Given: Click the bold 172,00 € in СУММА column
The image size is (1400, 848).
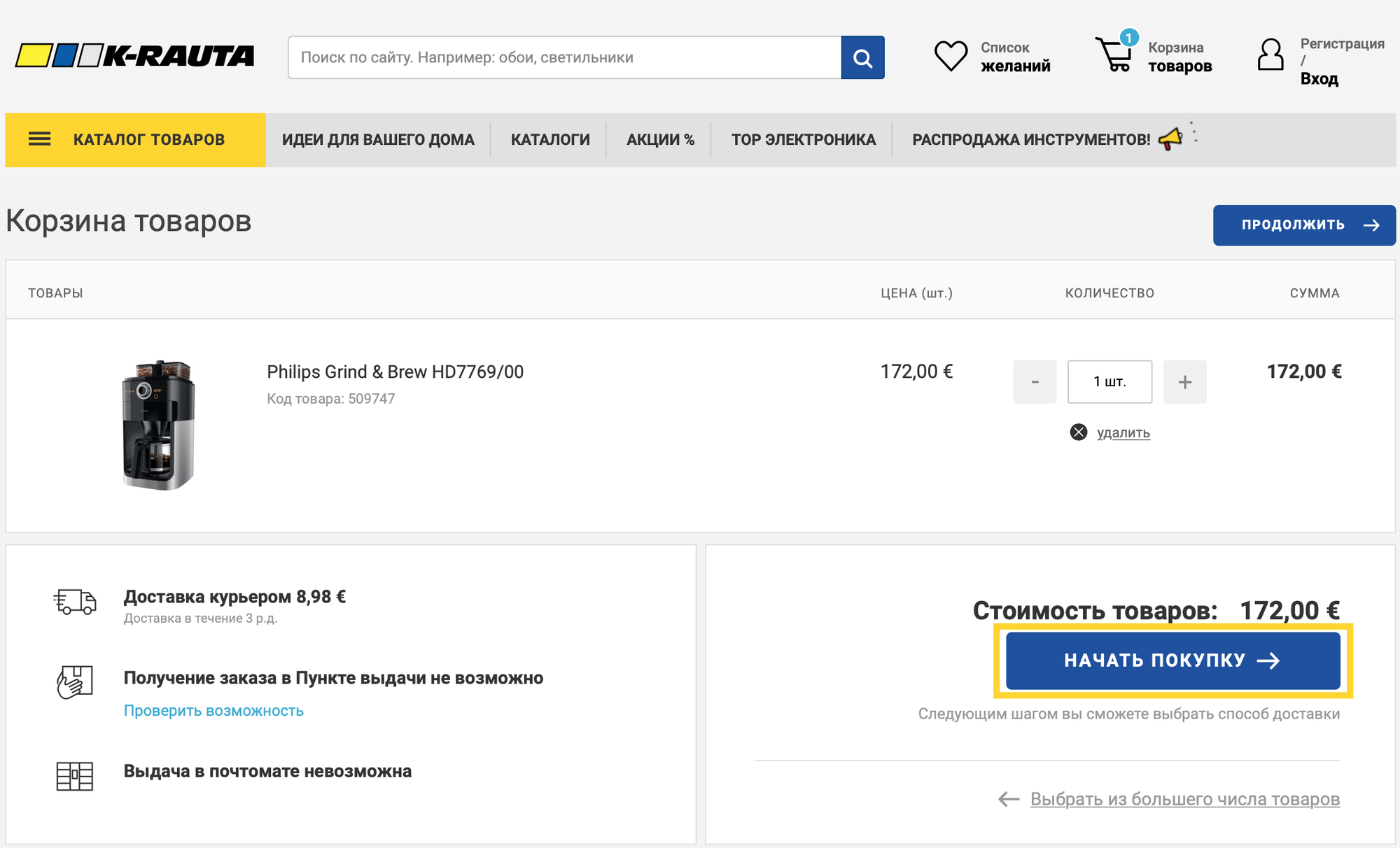Looking at the screenshot, I should [x=1304, y=372].
